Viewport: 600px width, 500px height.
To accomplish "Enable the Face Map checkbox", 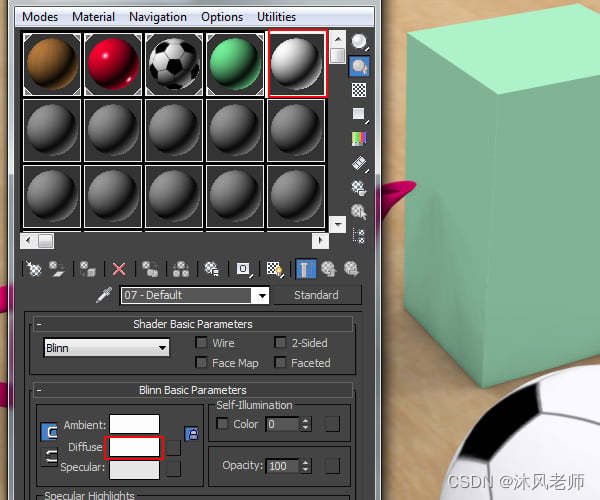I will (x=201, y=362).
